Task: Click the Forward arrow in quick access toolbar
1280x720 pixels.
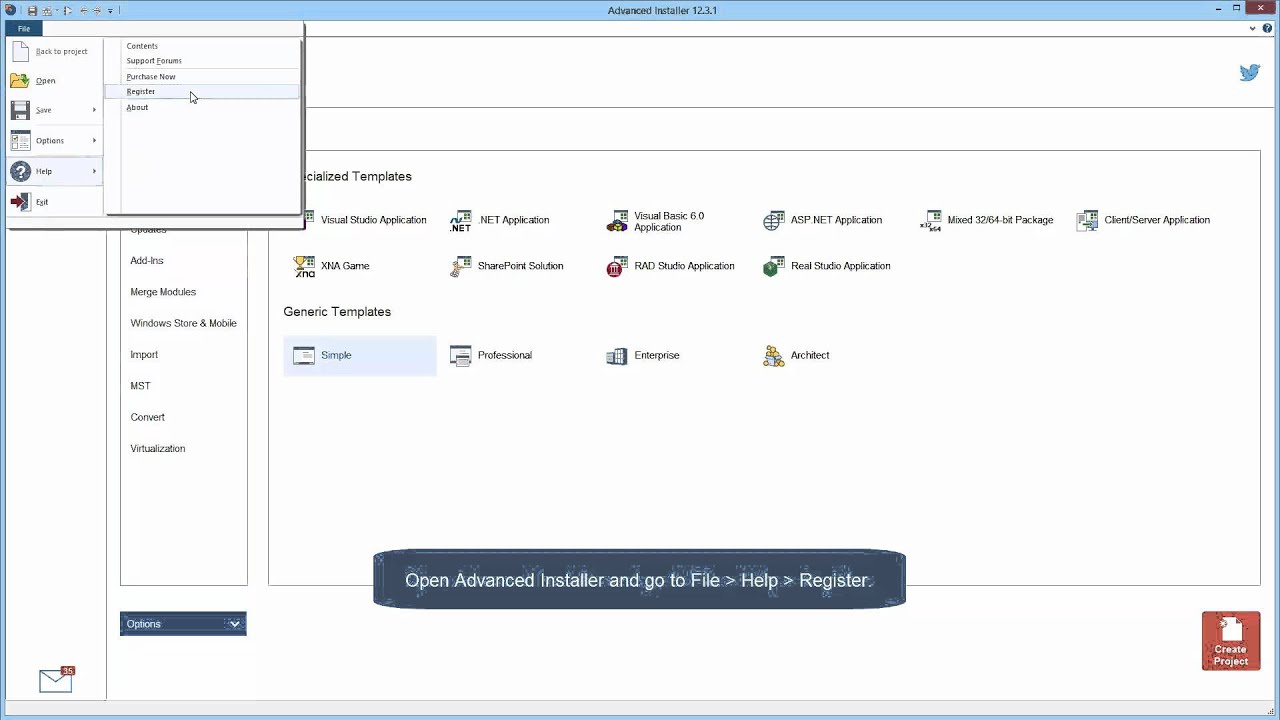Action: [97, 11]
